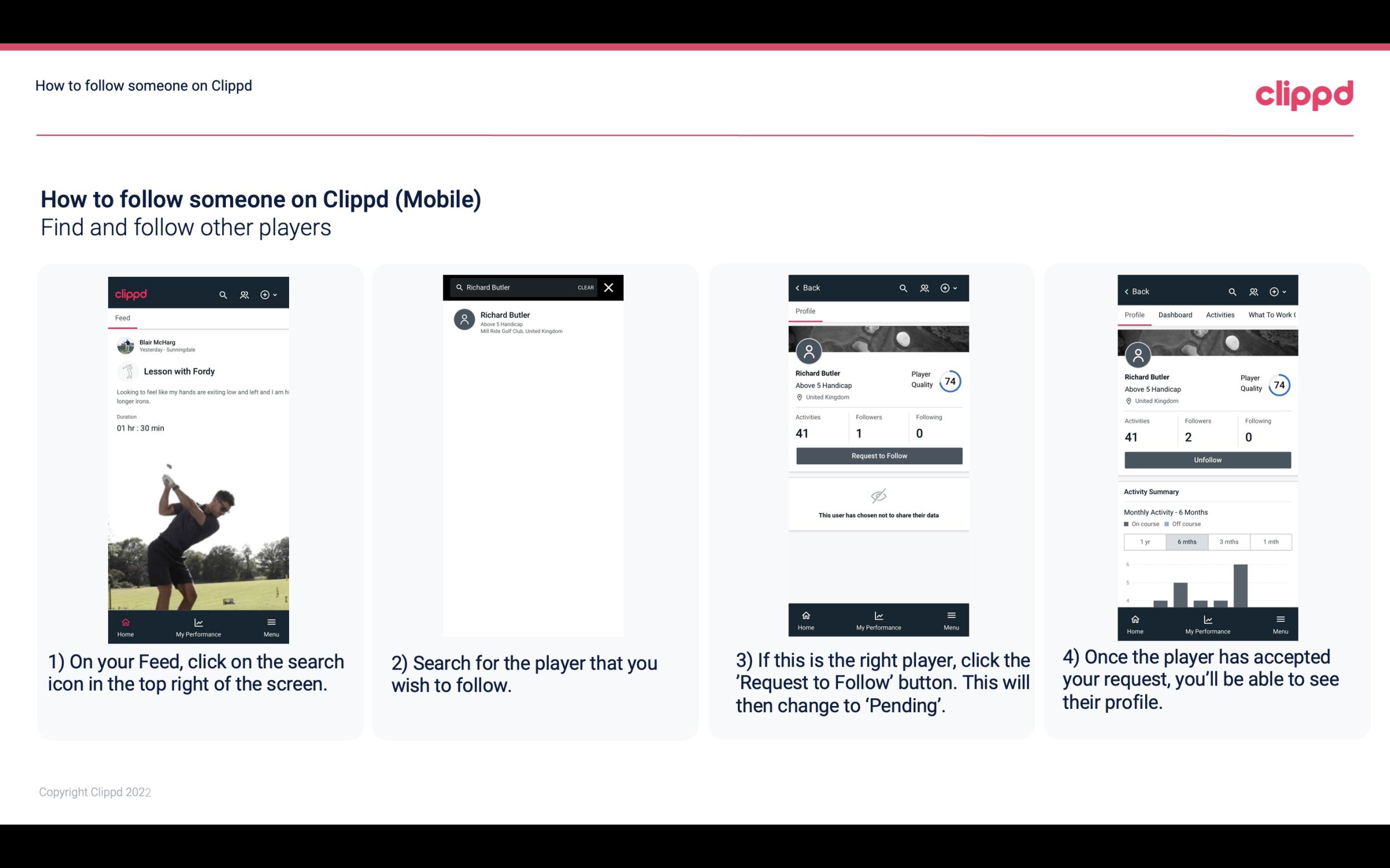Expand the 1 year activity time range option
1390x868 pixels.
click(1145, 541)
